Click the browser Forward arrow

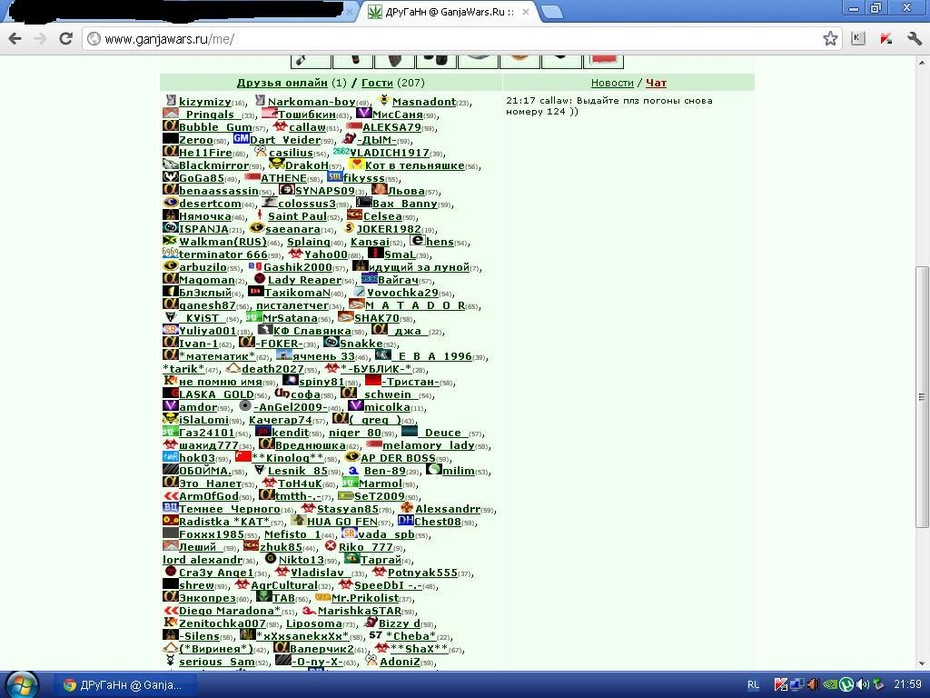pos(40,39)
